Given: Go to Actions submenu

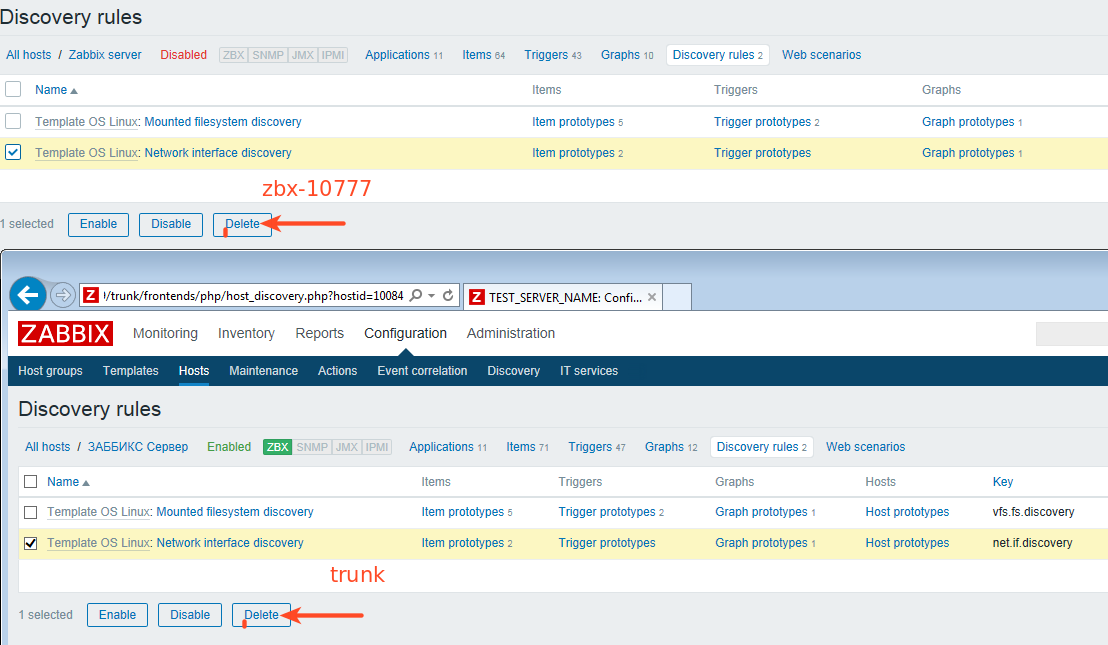Looking at the screenshot, I should [337, 371].
